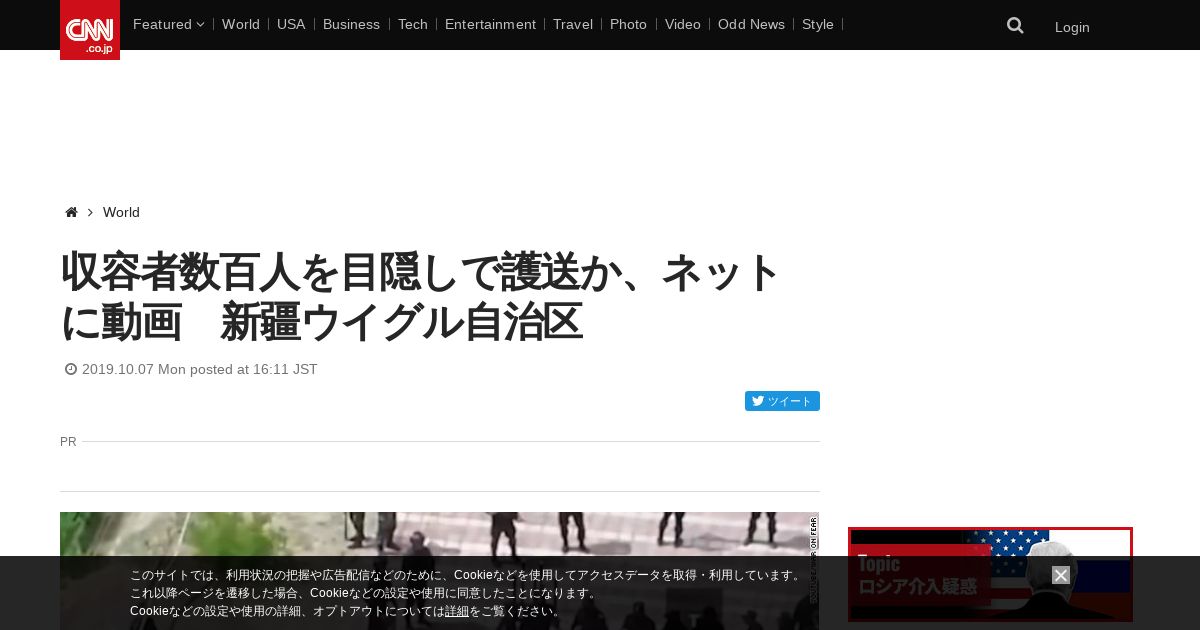Click the World breadcrumb link
The image size is (1200, 630).
coord(121,212)
